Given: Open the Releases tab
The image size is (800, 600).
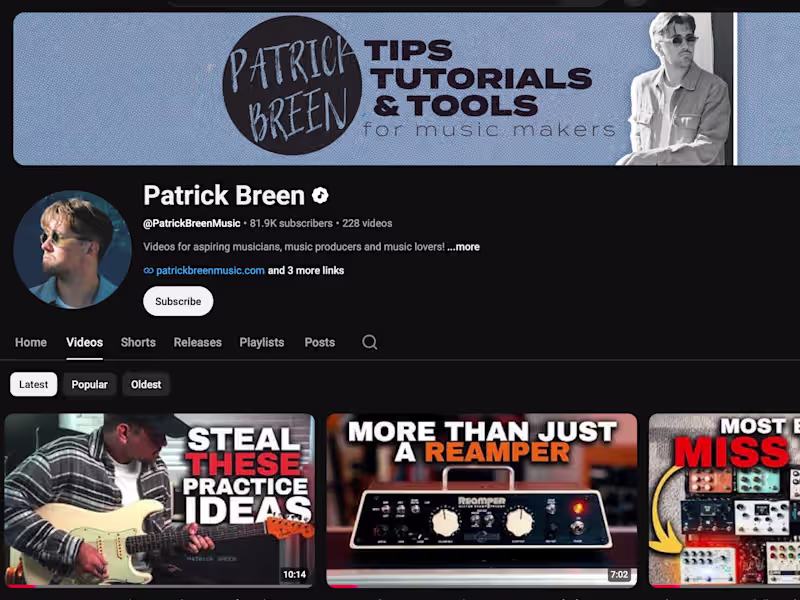Looking at the screenshot, I should pos(197,342).
